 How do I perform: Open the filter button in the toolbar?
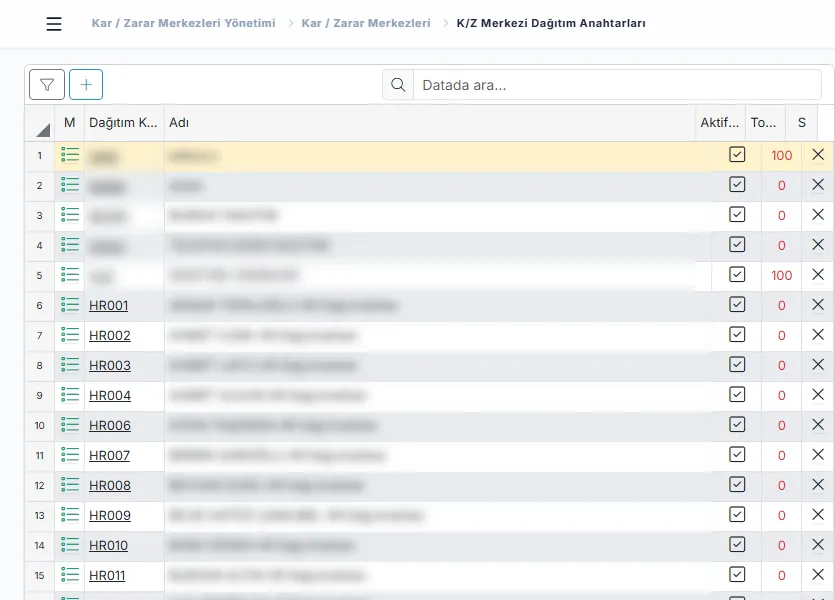(x=47, y=85)
